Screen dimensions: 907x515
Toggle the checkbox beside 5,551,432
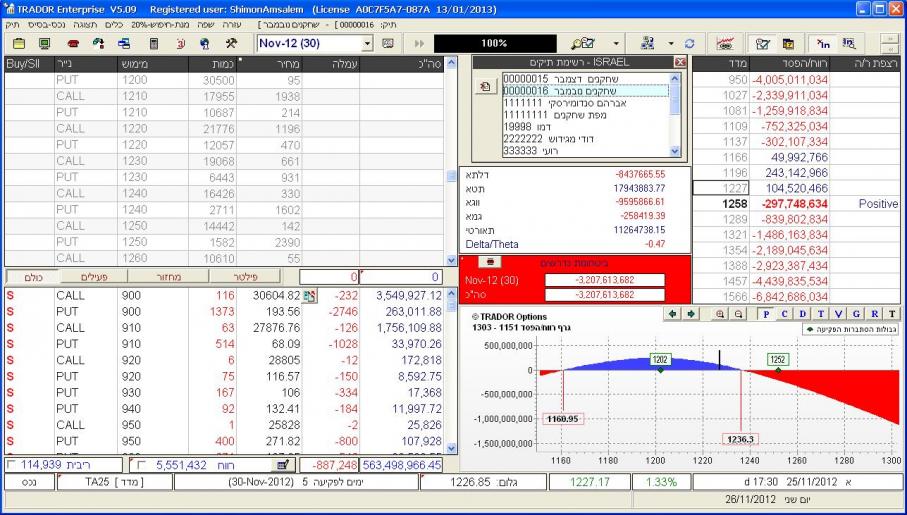click(x=139, y=464)
